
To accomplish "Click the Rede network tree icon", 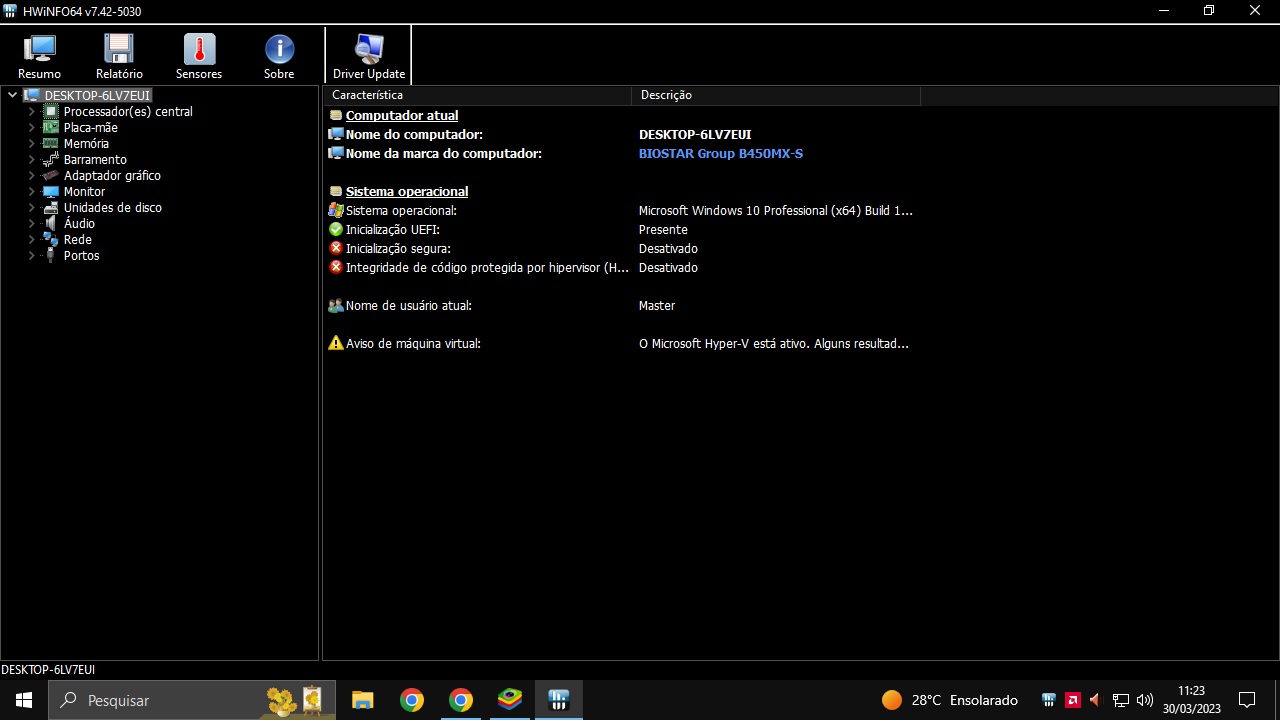I will click(51, 240).
